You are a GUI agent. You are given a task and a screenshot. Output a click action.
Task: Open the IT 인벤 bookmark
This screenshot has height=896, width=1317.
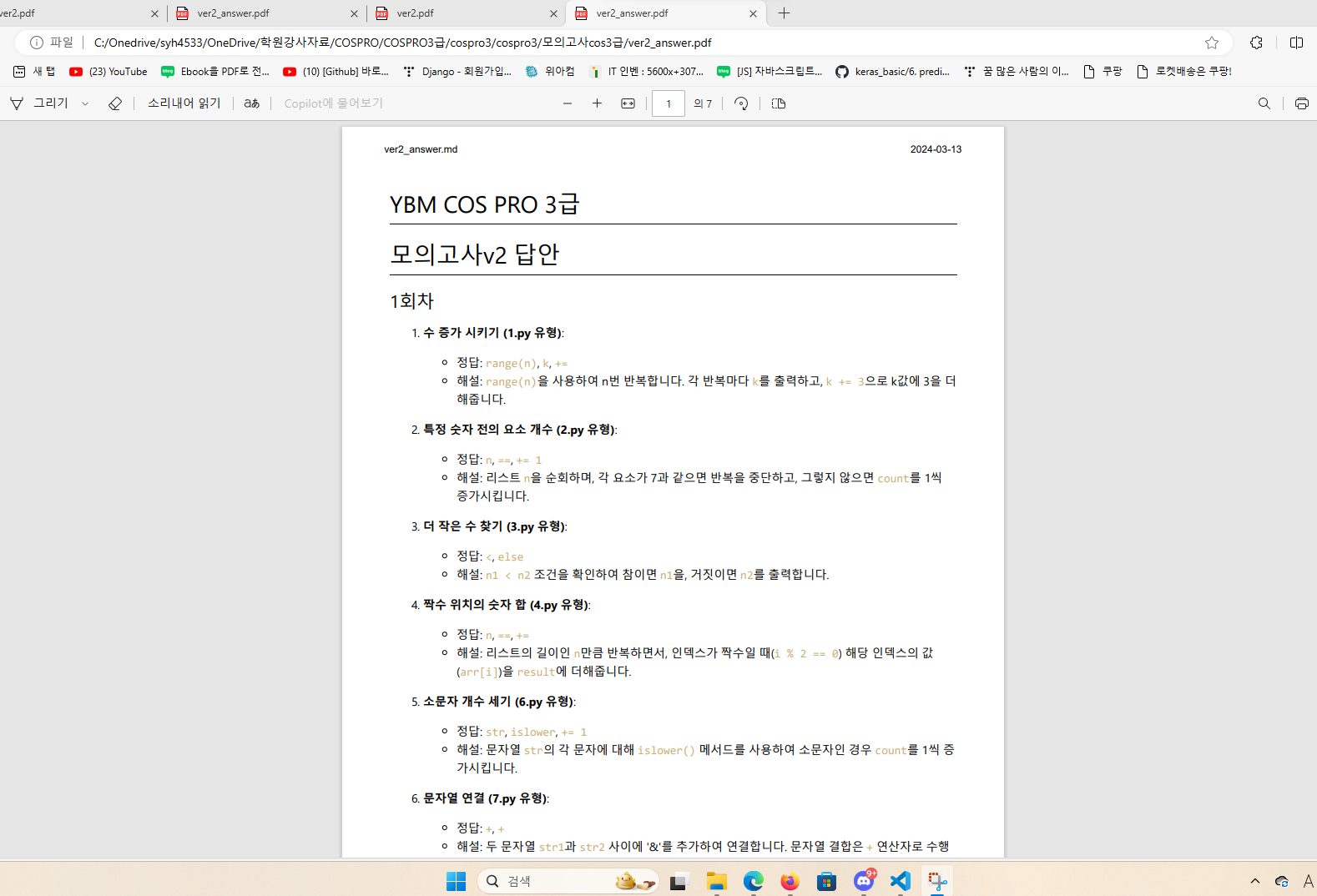tap(646, 72)
